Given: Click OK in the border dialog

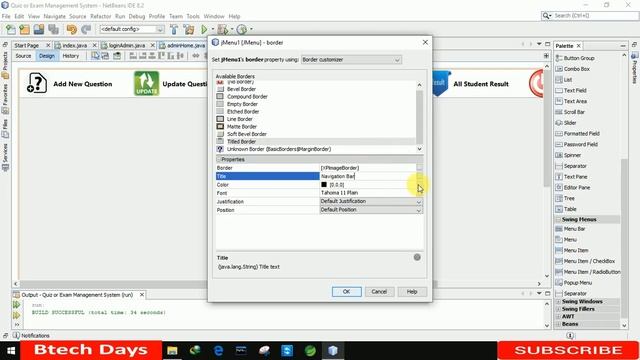Looking at the screenshot, I should point(347,292).
